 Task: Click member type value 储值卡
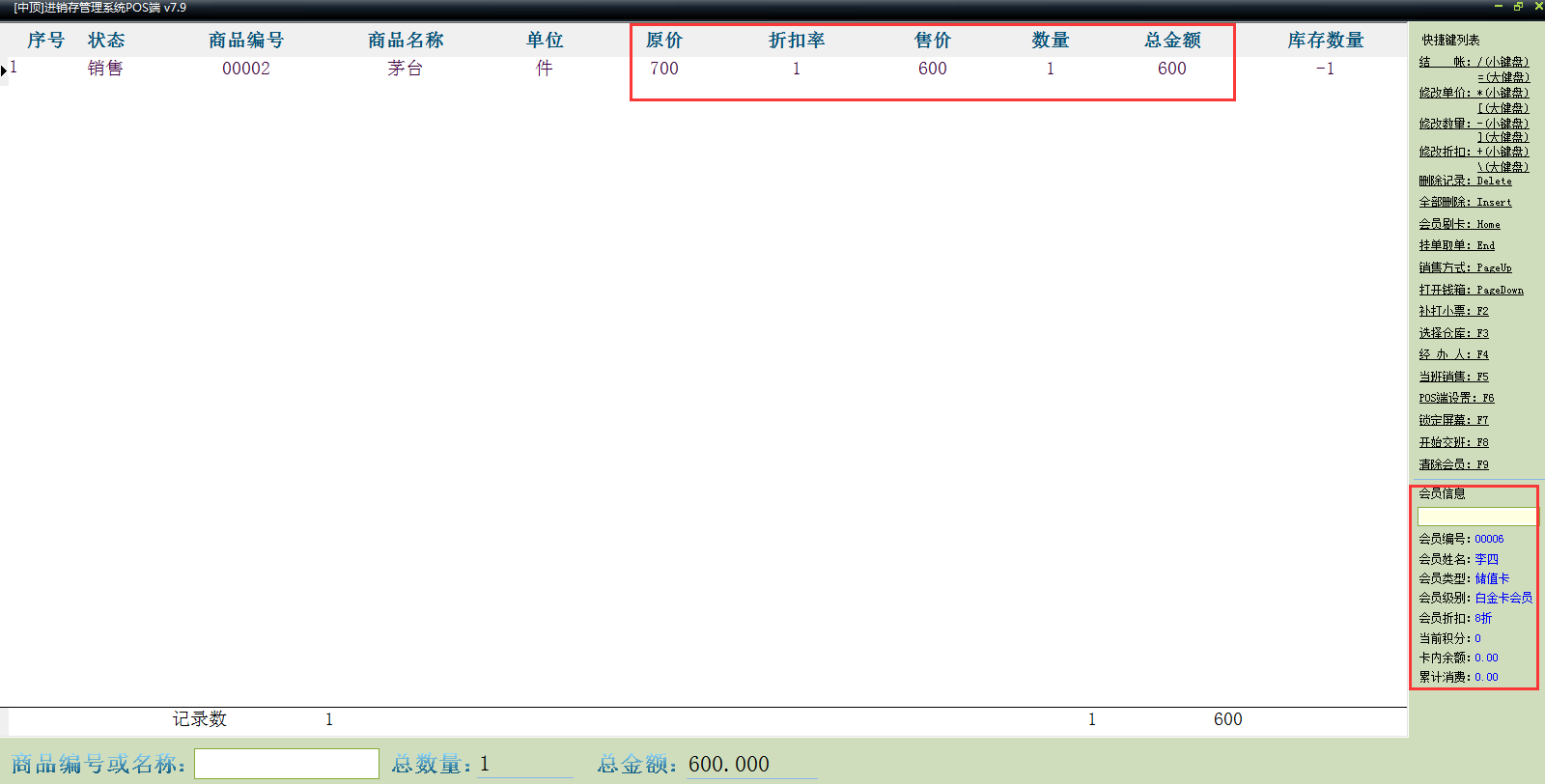pyautogui.click(x=1492, y=578)
